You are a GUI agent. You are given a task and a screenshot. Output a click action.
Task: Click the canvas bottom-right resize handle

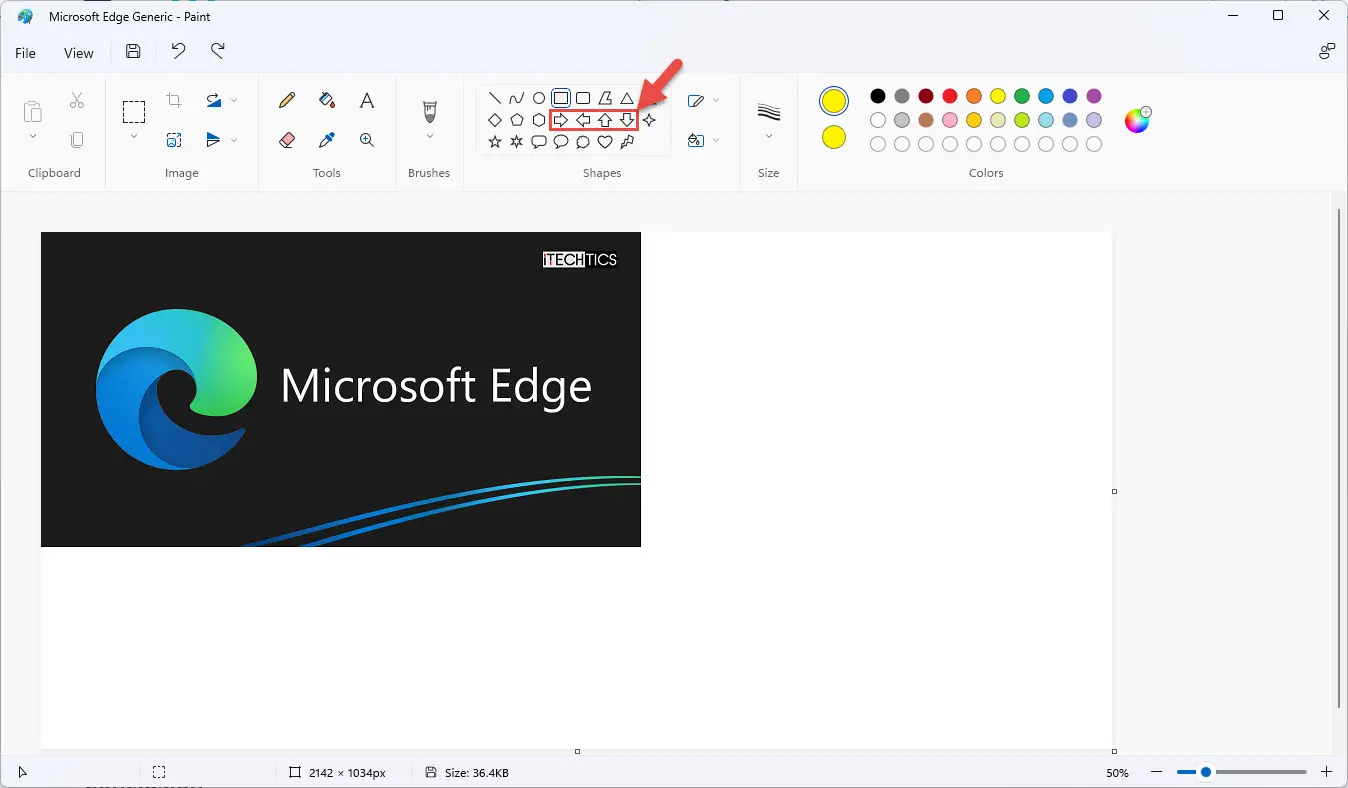tap(1114, 751)
